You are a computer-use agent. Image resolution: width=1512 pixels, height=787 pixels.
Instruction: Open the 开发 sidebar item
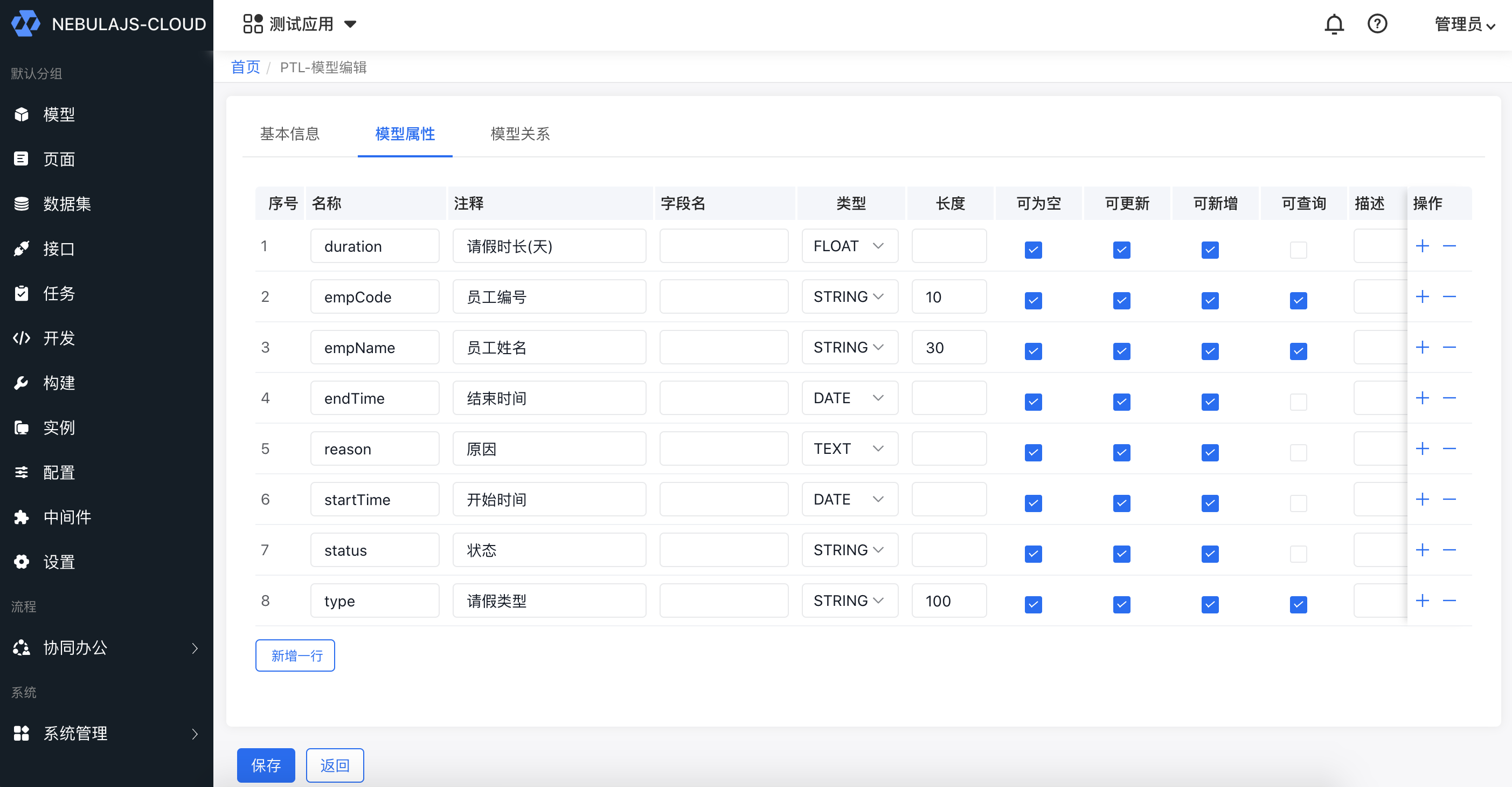(x=59, y=337)
